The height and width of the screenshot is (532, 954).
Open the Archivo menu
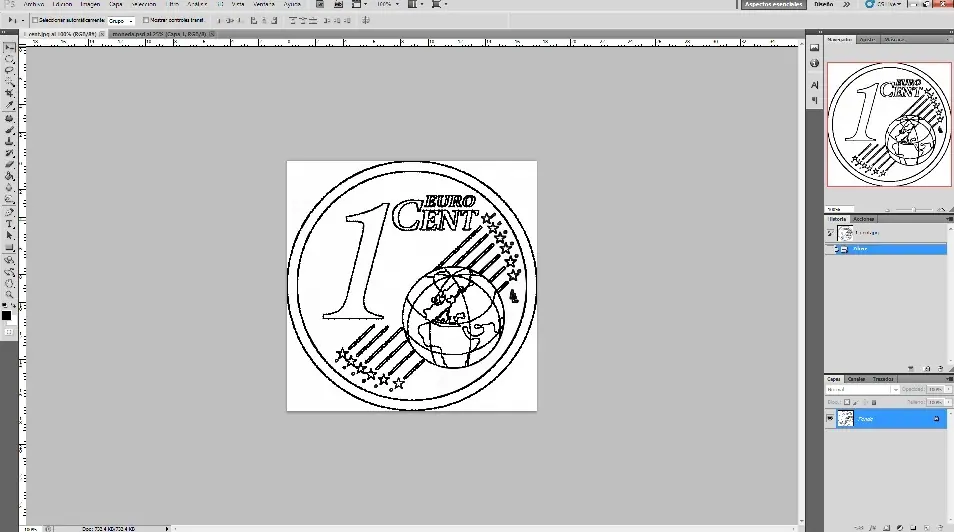click(34, 4)
